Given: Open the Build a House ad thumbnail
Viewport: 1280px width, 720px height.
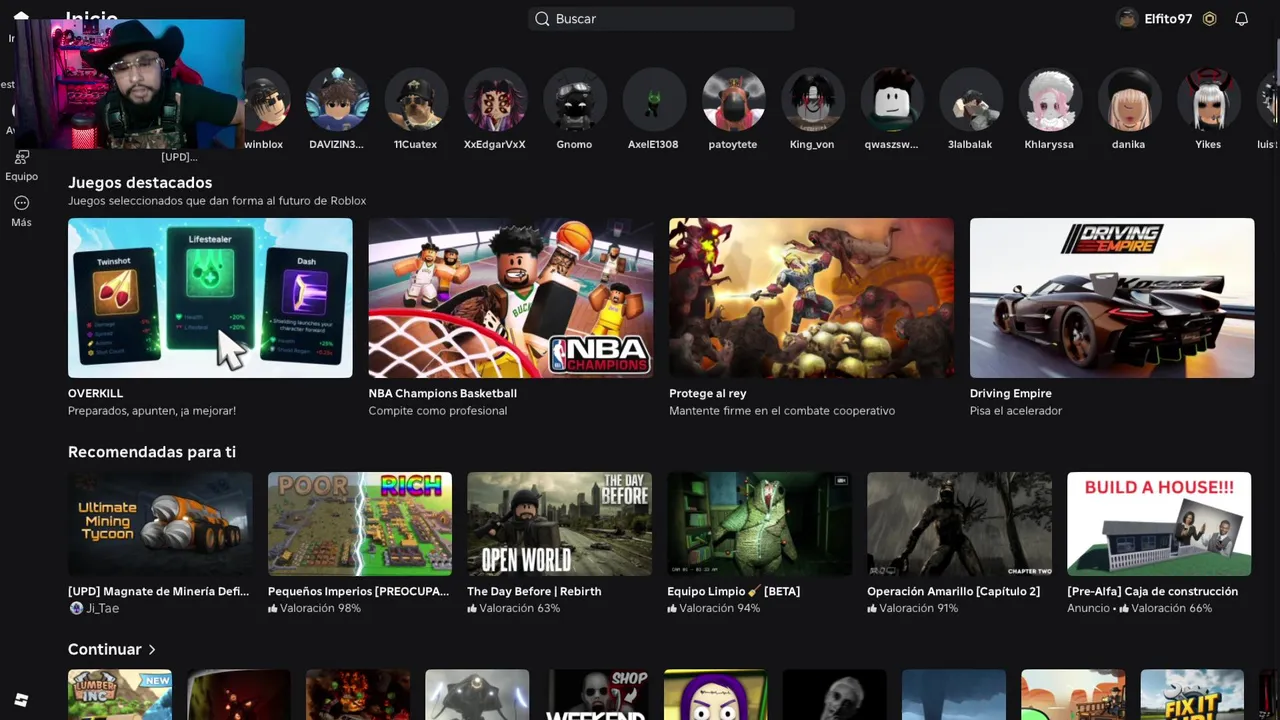Looking at the screenshot, I should (x=1159, y=524).
